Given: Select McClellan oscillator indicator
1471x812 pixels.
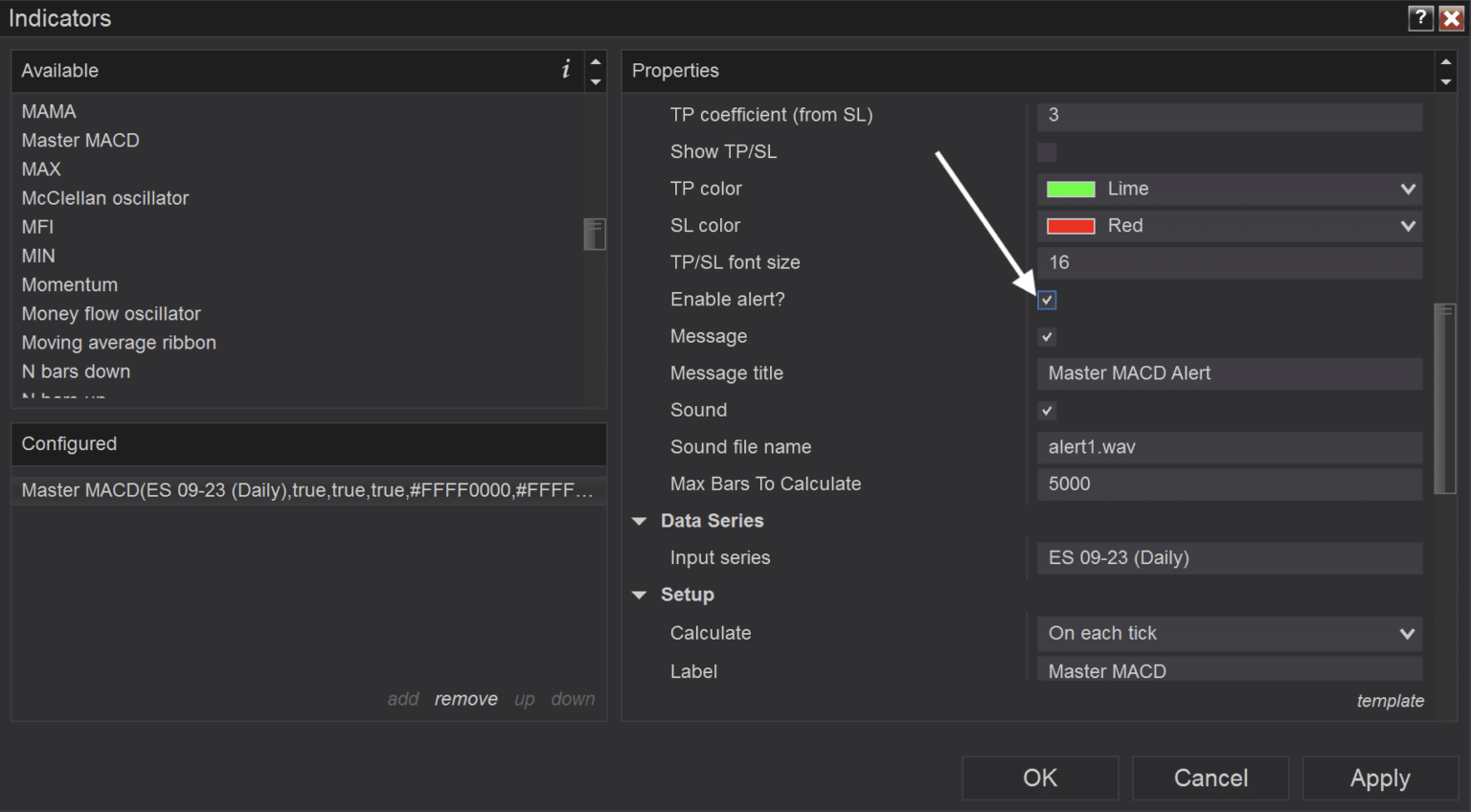Looking at the screenshot, I should pos(105,198).
